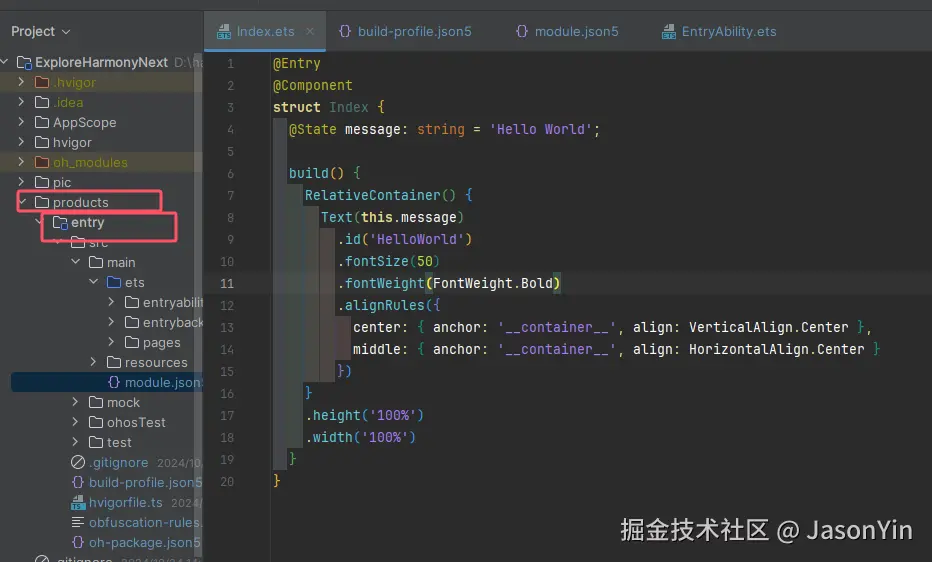Select the products folder row
Screen dimensions: 932x562
101,202
